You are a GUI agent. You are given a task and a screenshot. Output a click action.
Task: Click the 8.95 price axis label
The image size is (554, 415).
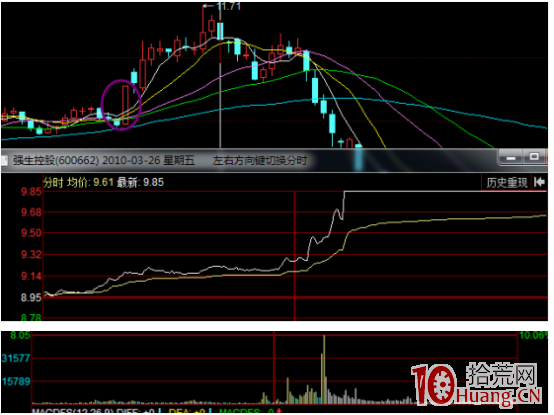tap(31, 298)
